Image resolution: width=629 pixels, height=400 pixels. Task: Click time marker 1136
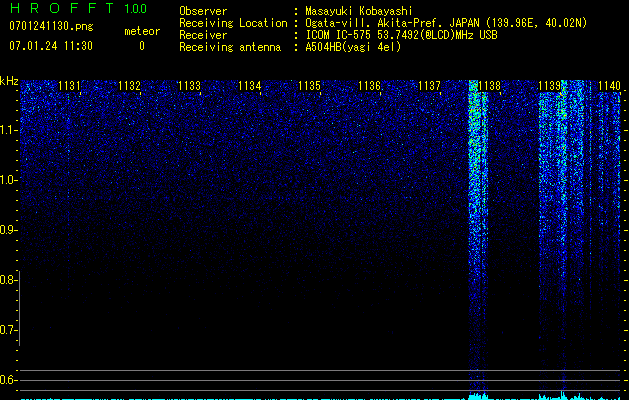tap(369, 85)
